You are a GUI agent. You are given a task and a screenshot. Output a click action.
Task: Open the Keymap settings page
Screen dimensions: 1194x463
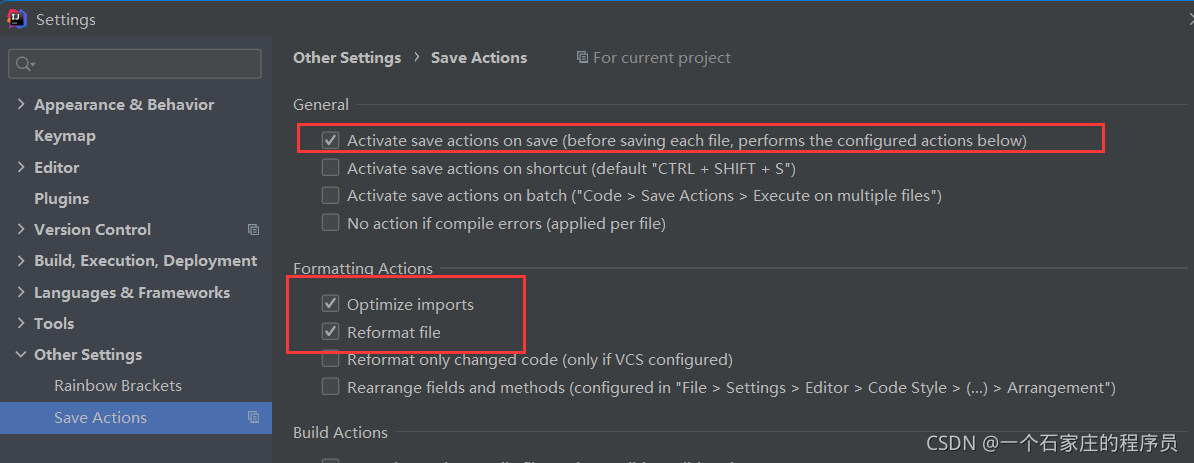coord(65,136)
